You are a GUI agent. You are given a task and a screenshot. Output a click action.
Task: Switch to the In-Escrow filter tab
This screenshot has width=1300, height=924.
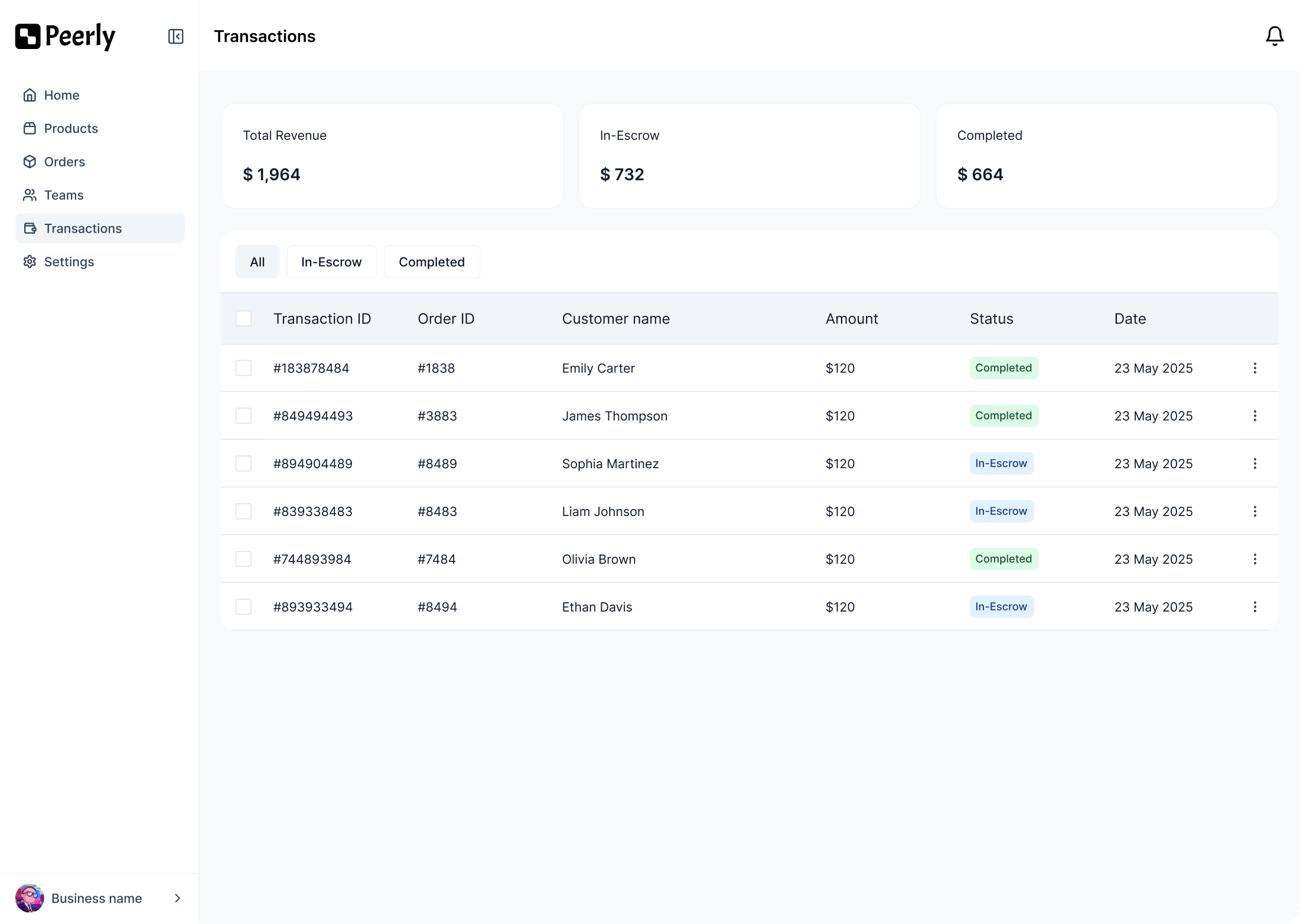tap(331, 262)
